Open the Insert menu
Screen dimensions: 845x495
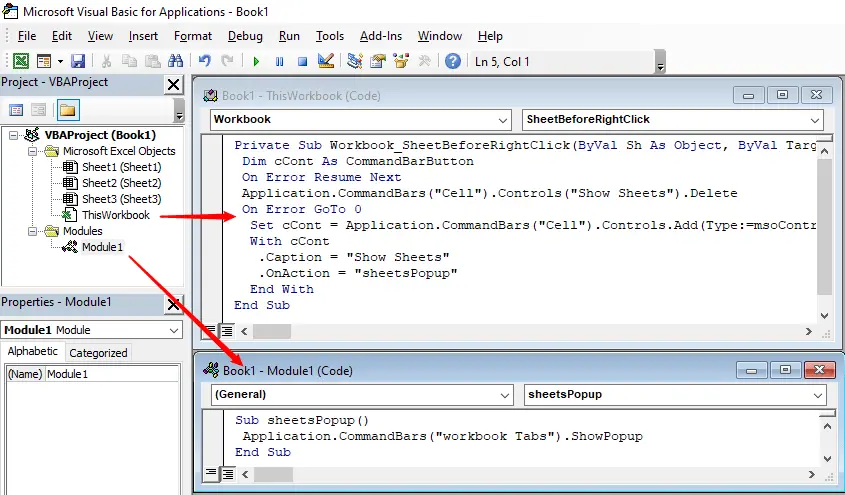tap(143, 36)
